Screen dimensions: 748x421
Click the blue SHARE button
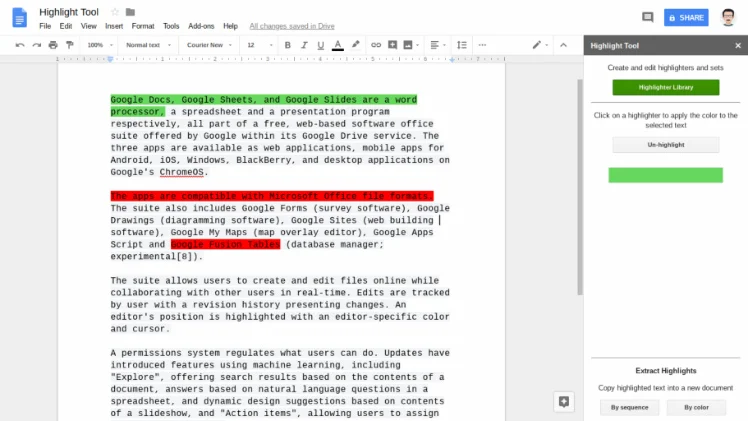(686, 18)
